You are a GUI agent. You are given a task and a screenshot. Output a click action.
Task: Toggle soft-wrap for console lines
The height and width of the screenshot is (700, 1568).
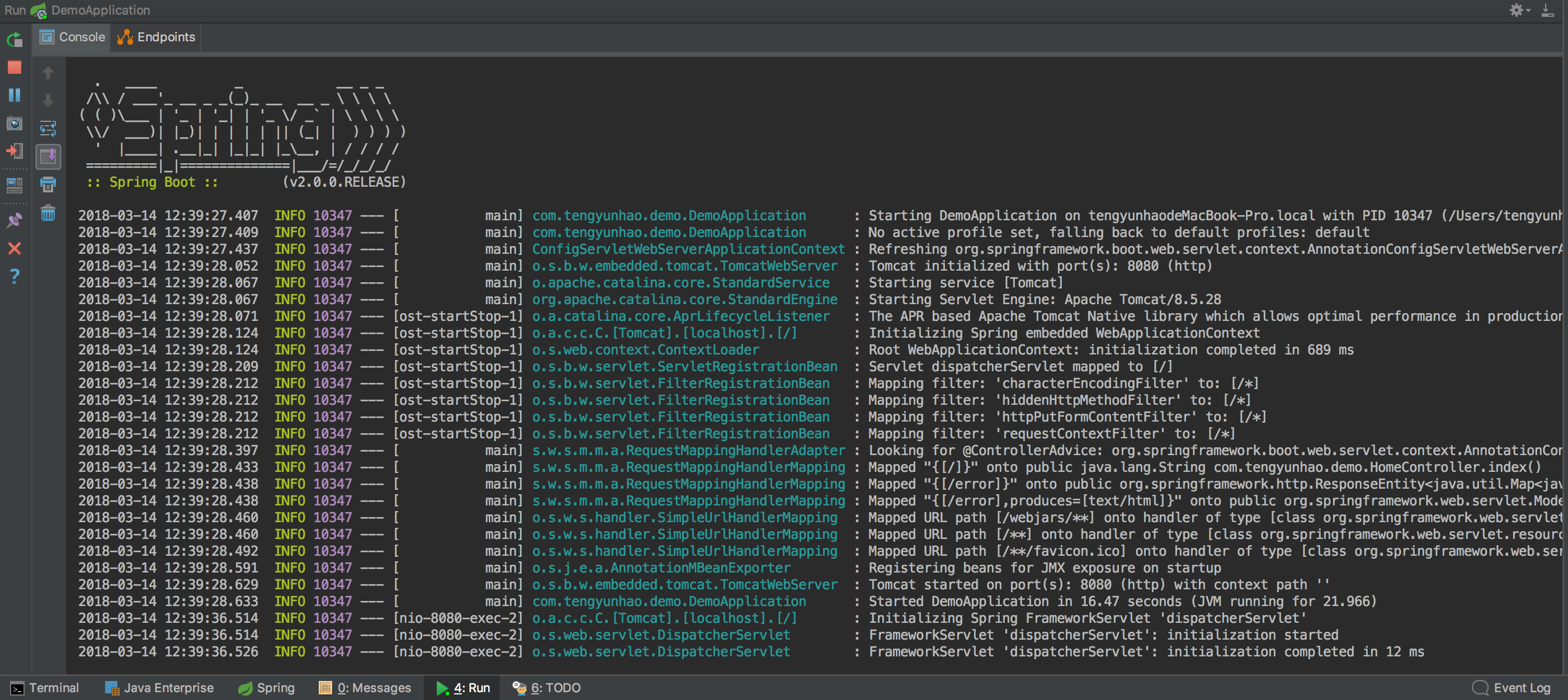[x=48, y=129]
